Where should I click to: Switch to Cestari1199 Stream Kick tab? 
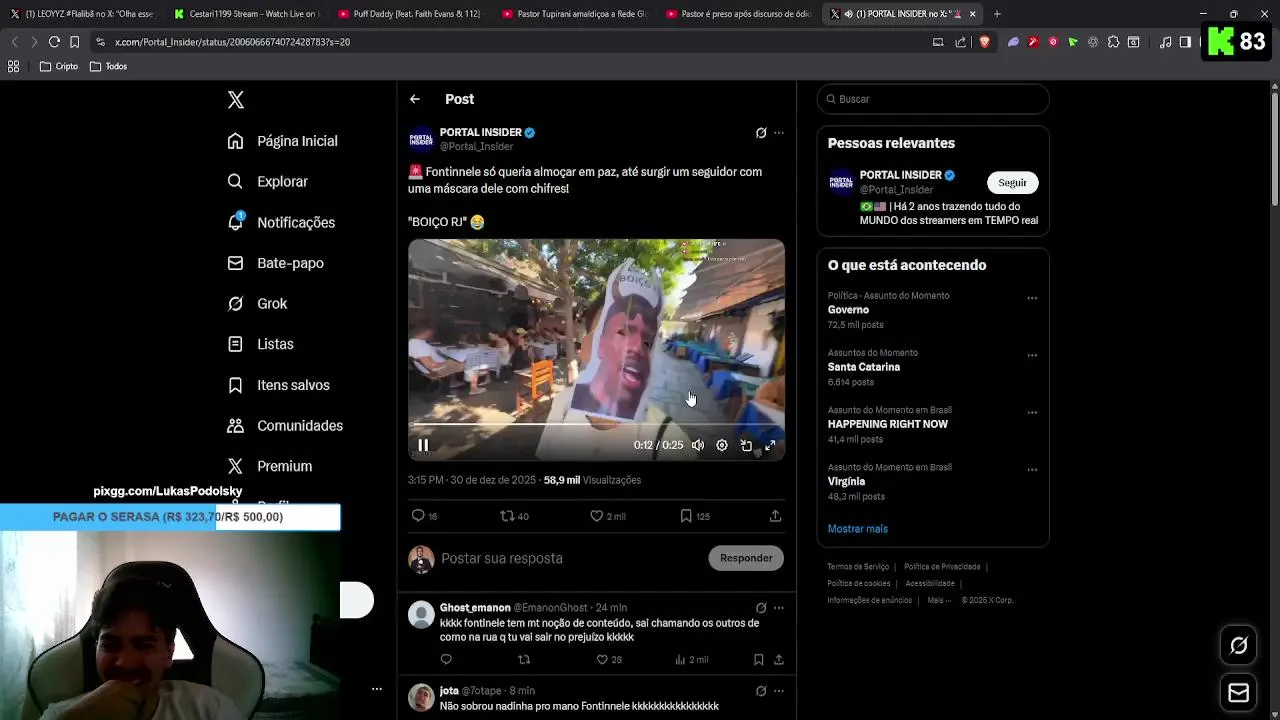[246, 14]
